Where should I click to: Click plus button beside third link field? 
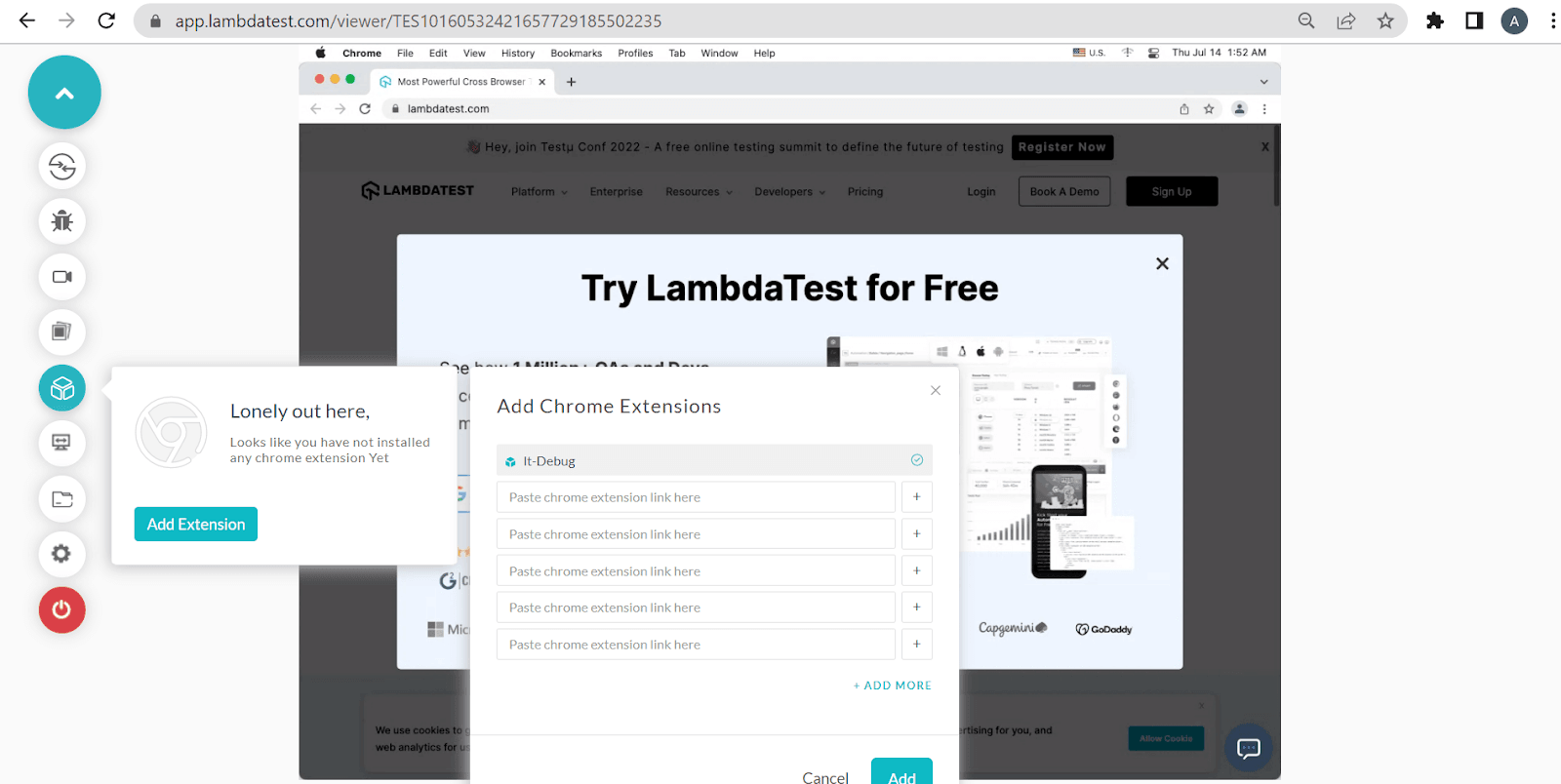coord(917,571)
